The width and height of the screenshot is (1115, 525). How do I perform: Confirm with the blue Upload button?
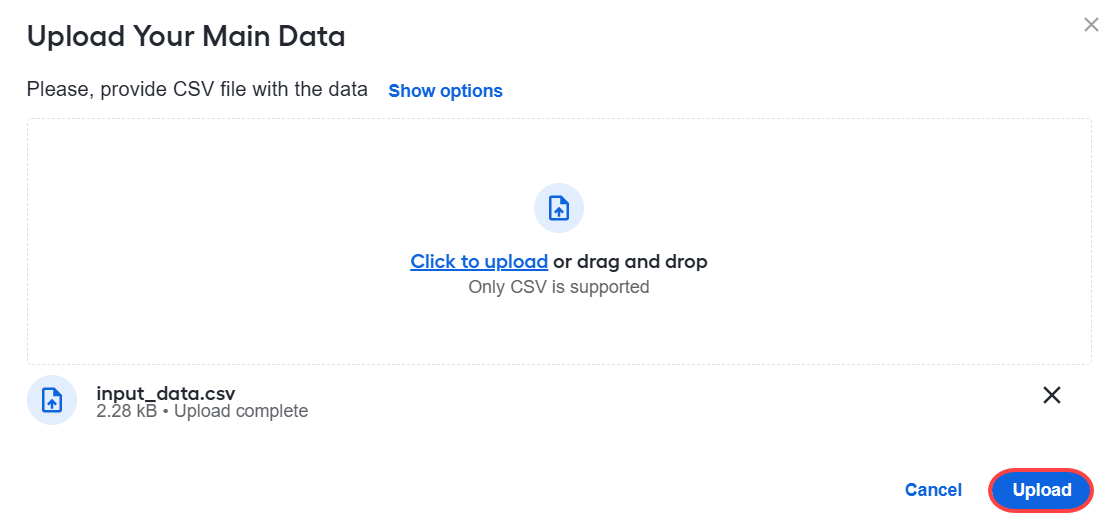pos(1042,490)
